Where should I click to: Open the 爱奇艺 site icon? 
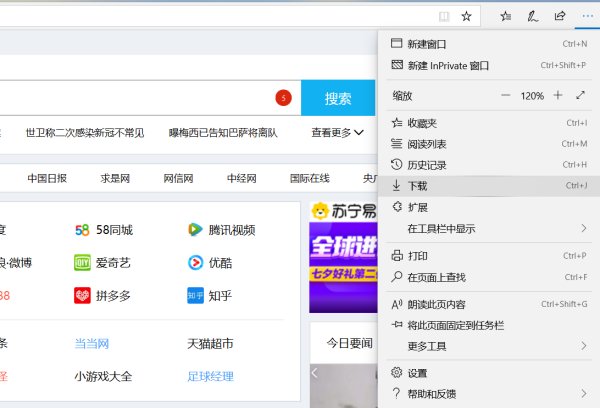82,263
